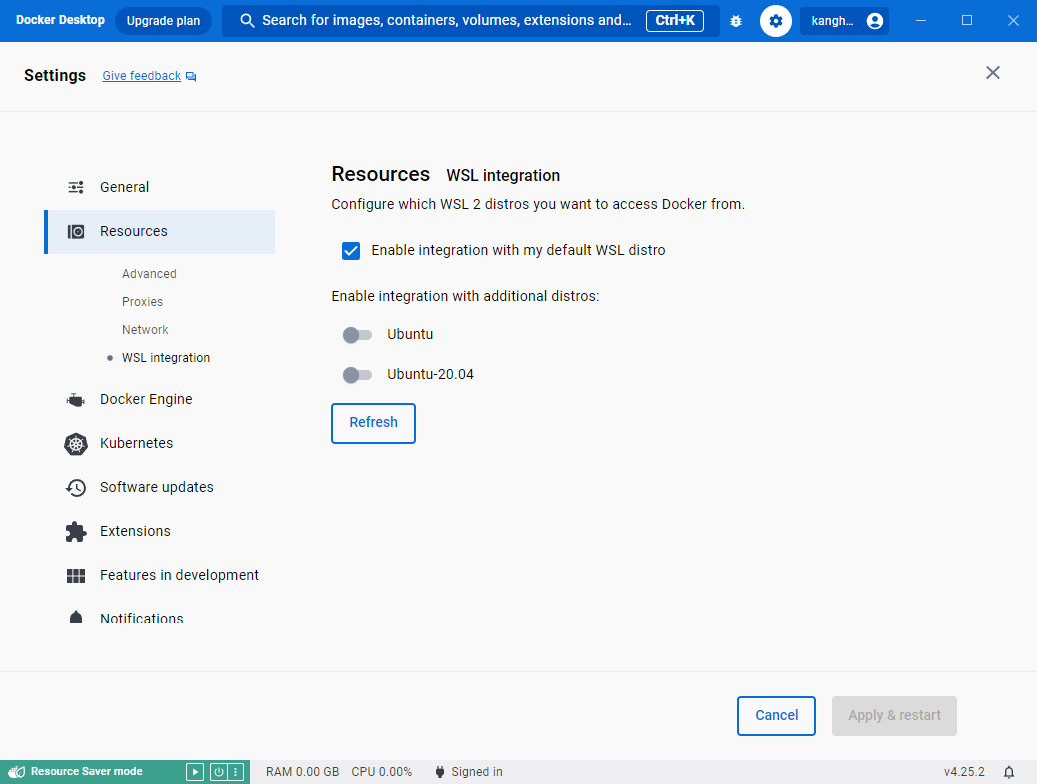The height and width of the screenshot is (784, 1037).
Task: Click the Features in development grid icon
Action: tap(76, 576)
